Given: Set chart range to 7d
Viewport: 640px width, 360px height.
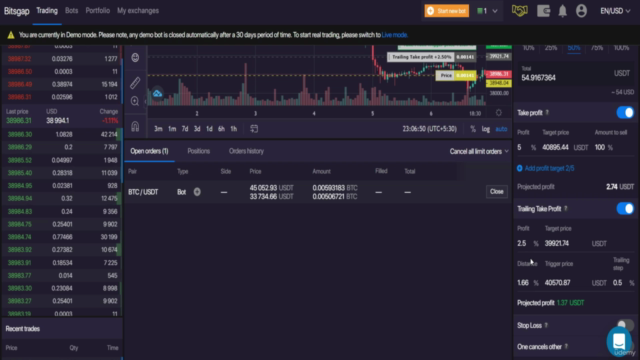Looking at the screenshot, I should pos(185,129).
